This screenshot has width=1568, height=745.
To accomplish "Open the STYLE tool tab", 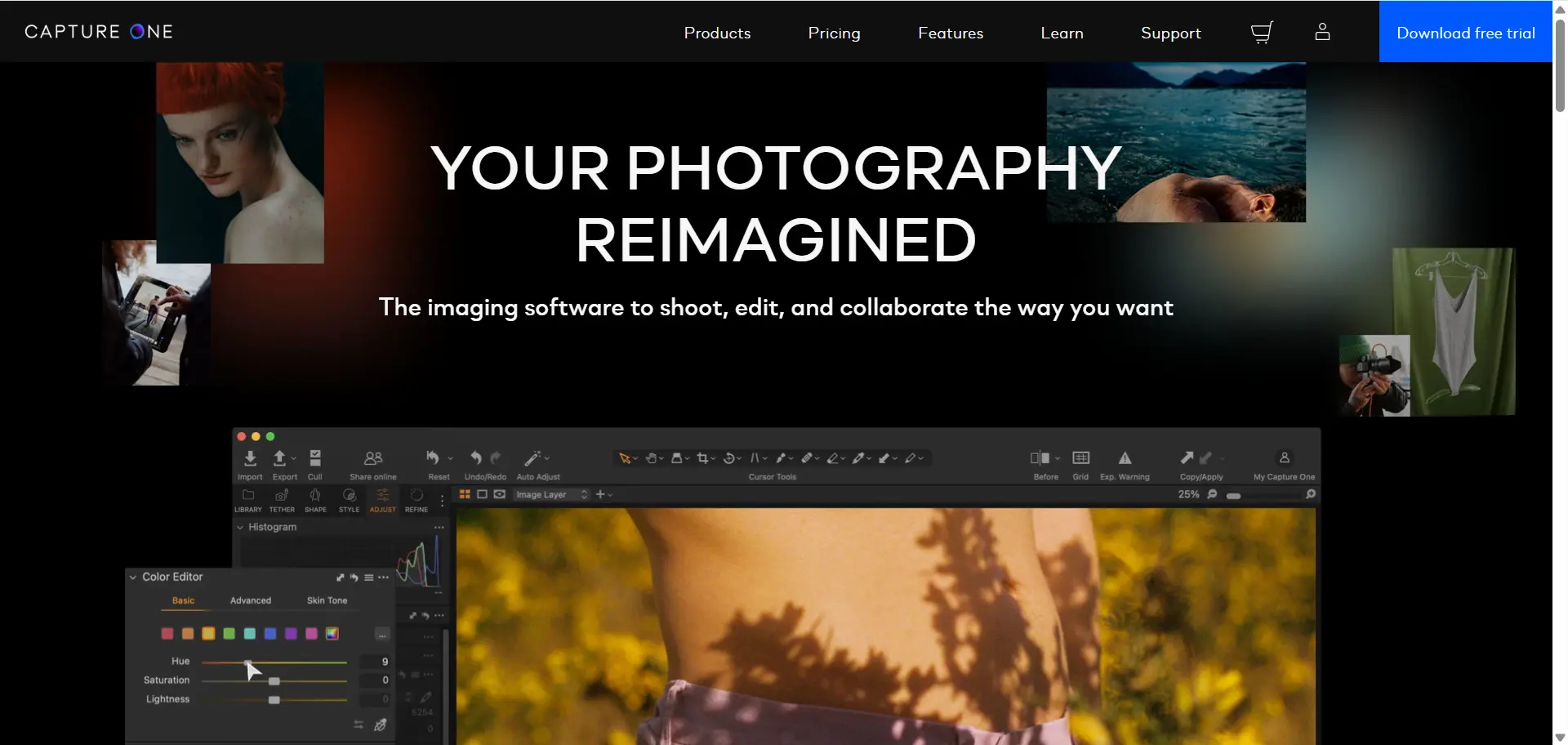I will (x=350, y=500).
